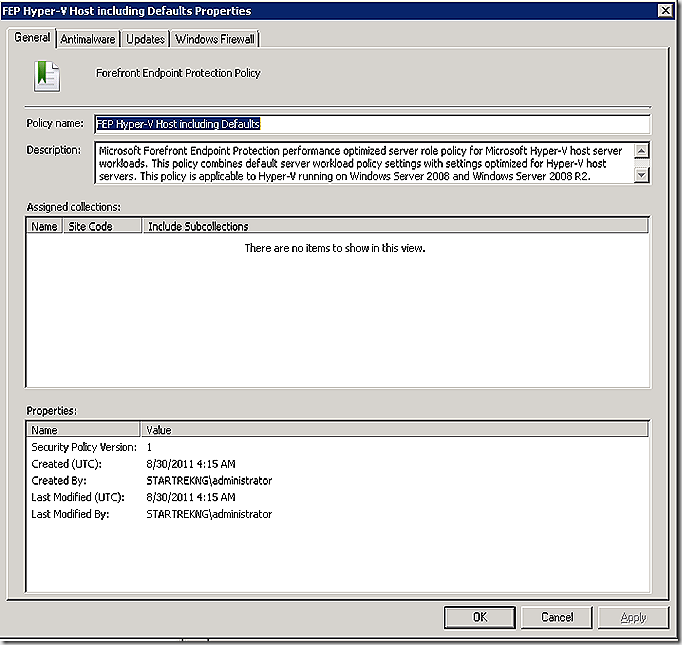Image resolution: width=682 pixels, height=645 pixels.
Task: Click the Forefront Endpoint Protection policy icon
Action: (47, 77)
